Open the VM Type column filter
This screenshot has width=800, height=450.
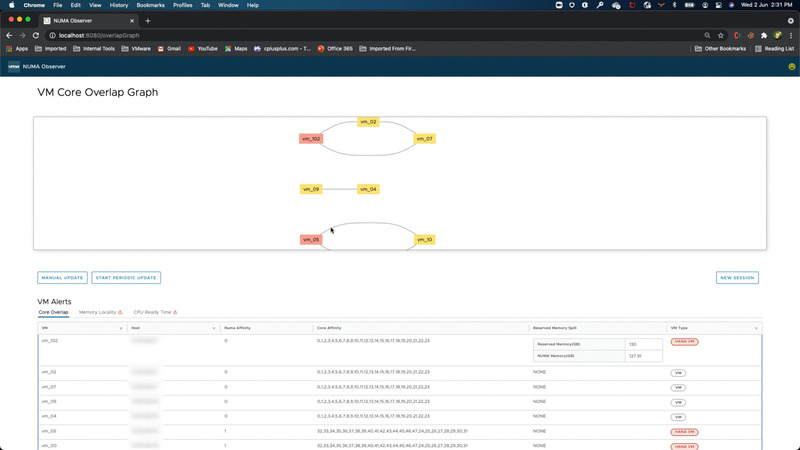coord(756,328)
